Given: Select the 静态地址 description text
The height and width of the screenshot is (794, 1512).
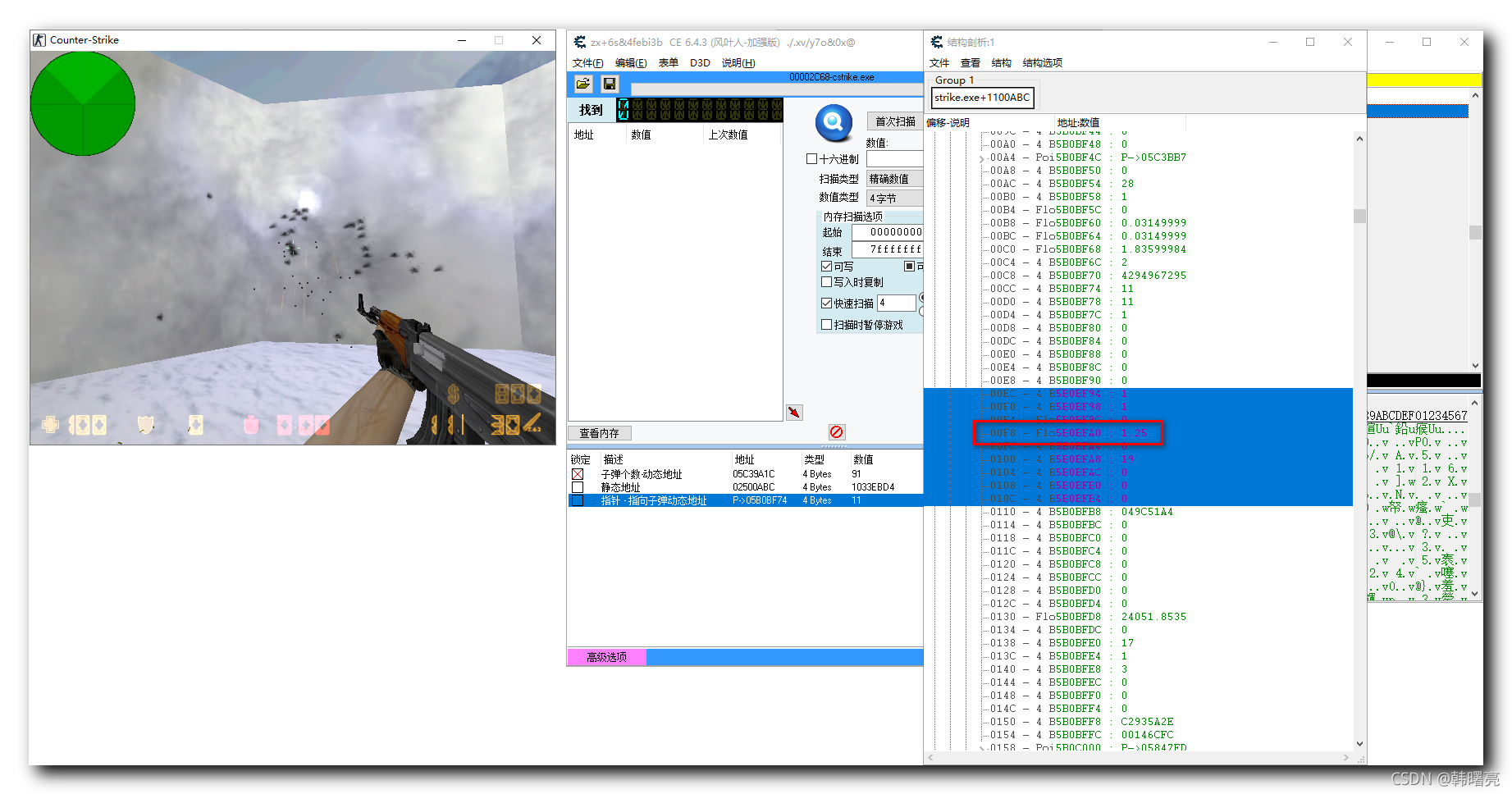Looking at the screenshot, I should tap(621, 487).
